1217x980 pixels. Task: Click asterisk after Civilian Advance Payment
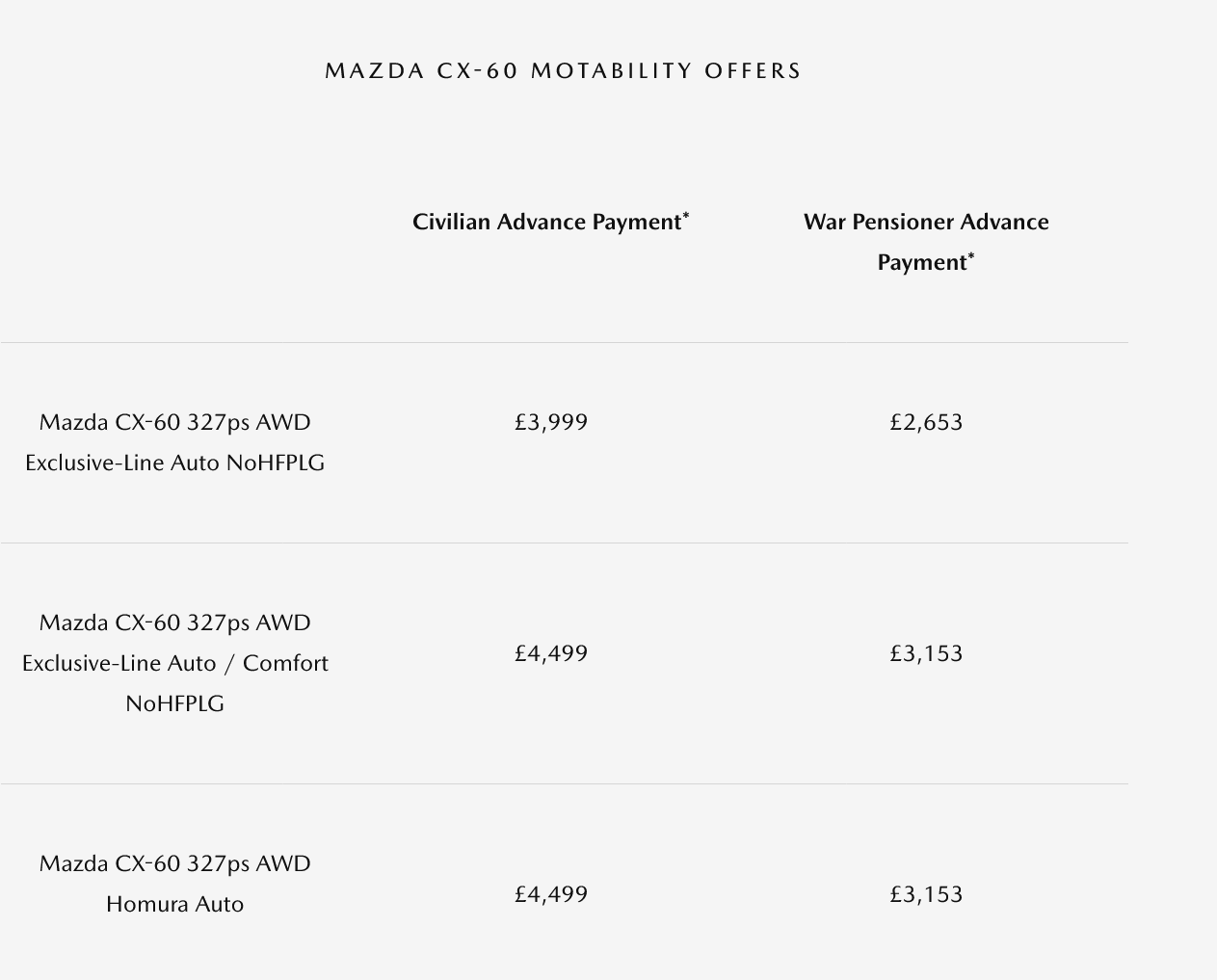coord(686,217)
